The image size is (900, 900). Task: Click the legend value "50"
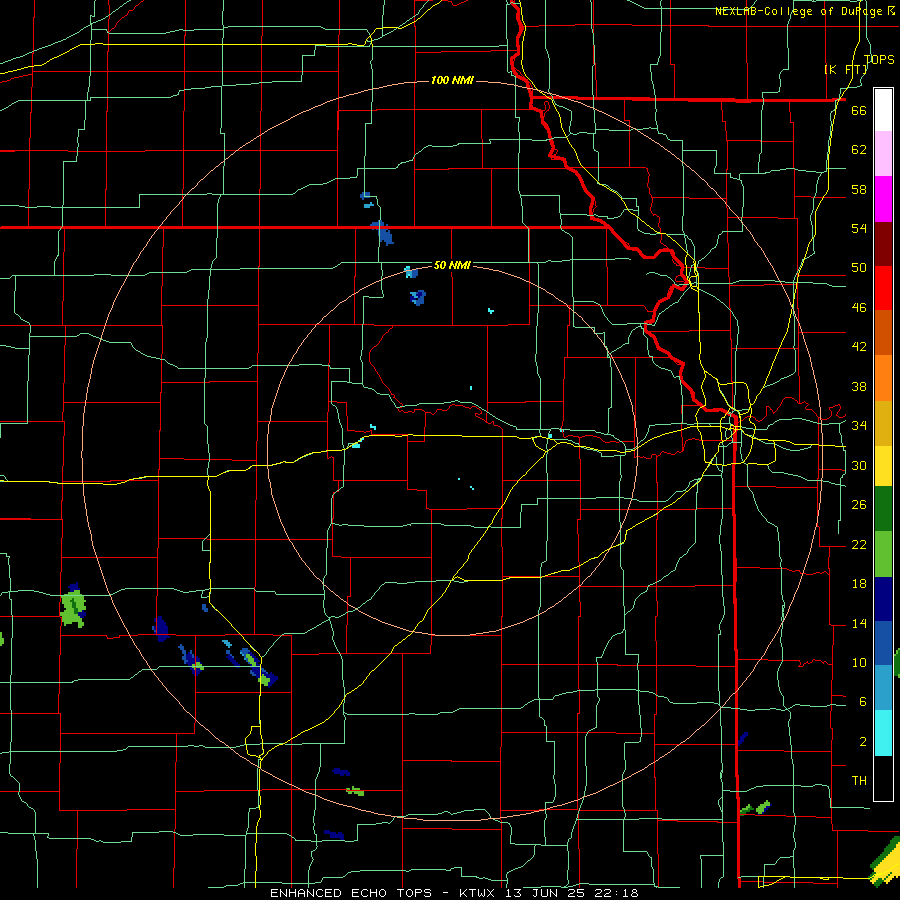pyautogui.click(x=859, y=268)
